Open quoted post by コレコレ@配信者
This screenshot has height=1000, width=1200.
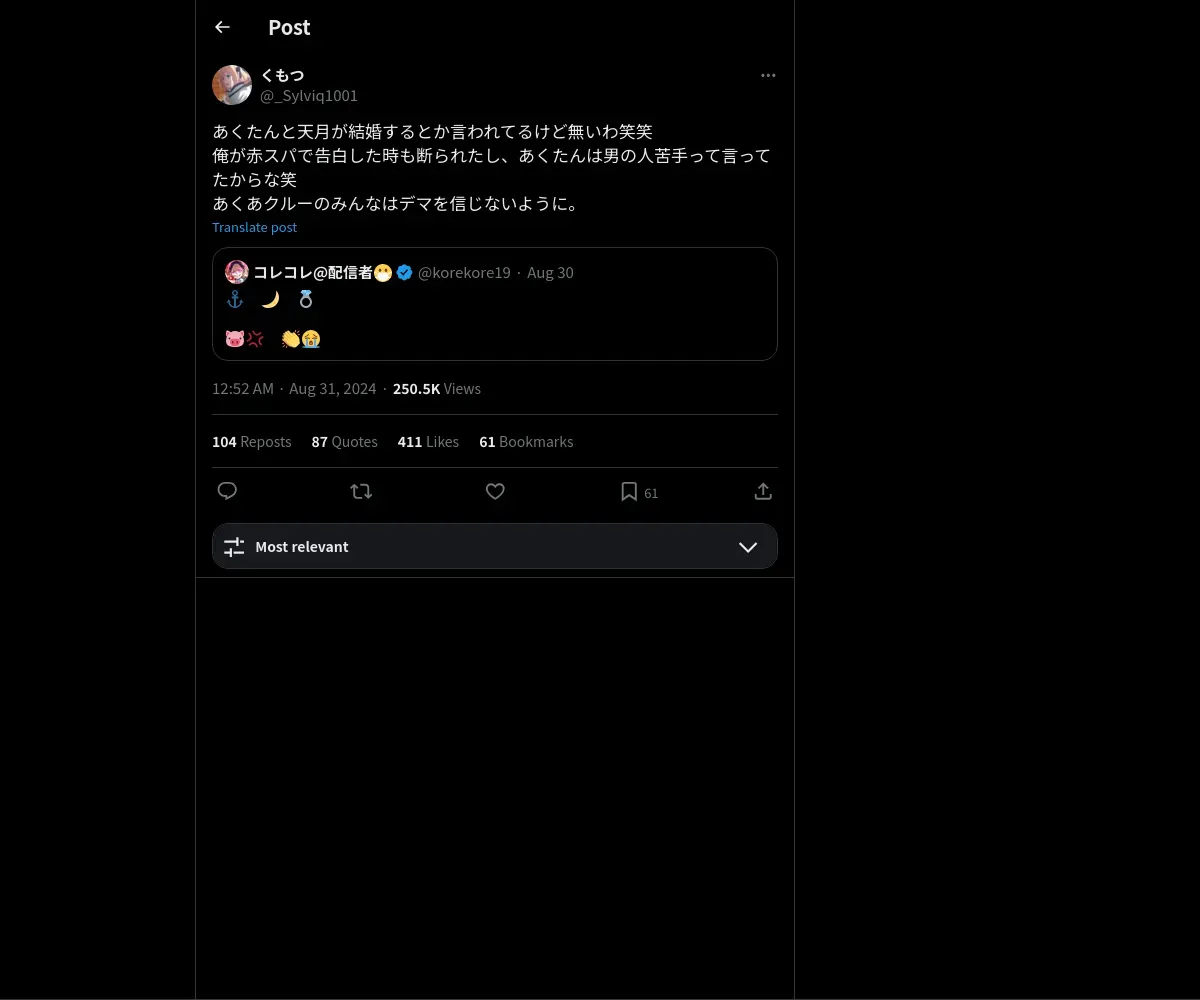coord(495,304)
